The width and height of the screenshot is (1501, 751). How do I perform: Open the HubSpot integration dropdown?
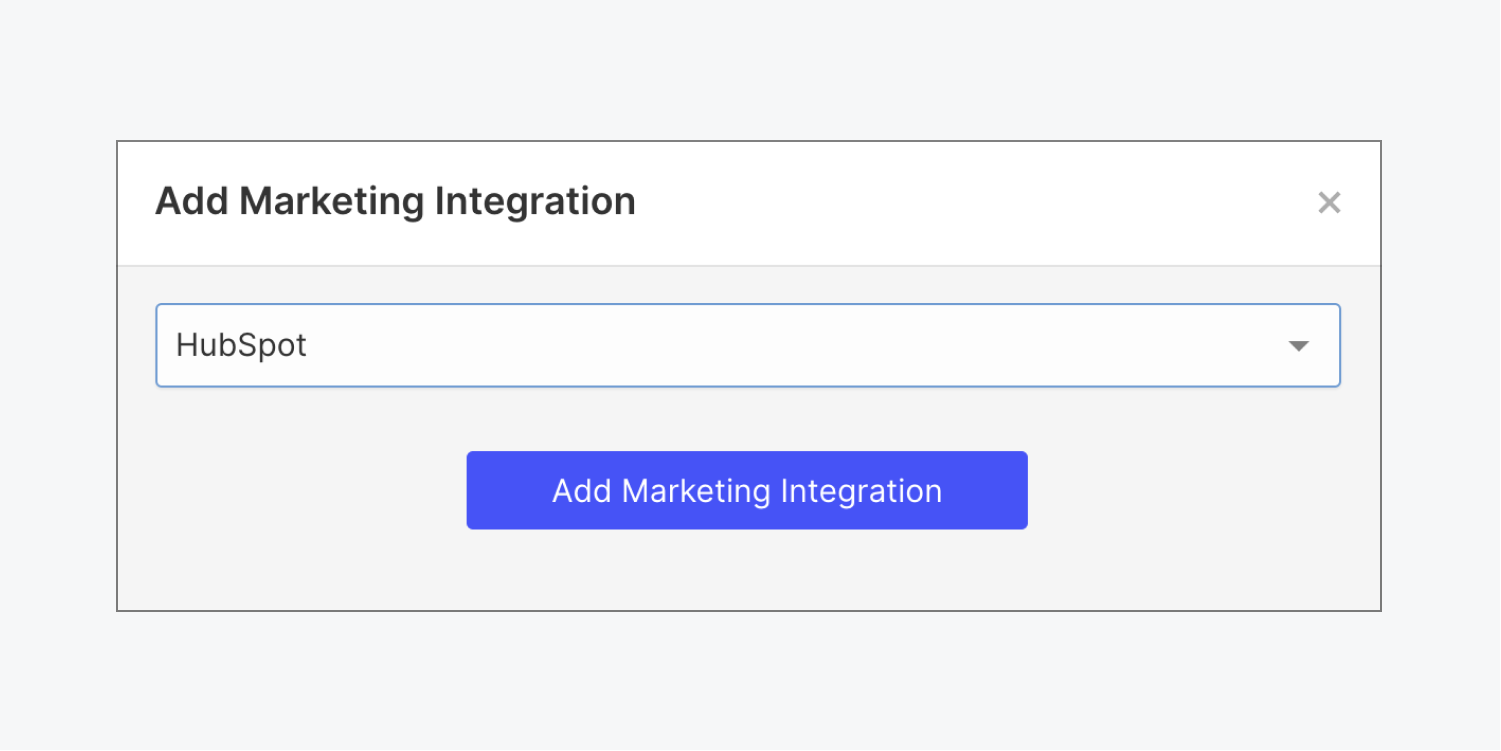point(748,345)
